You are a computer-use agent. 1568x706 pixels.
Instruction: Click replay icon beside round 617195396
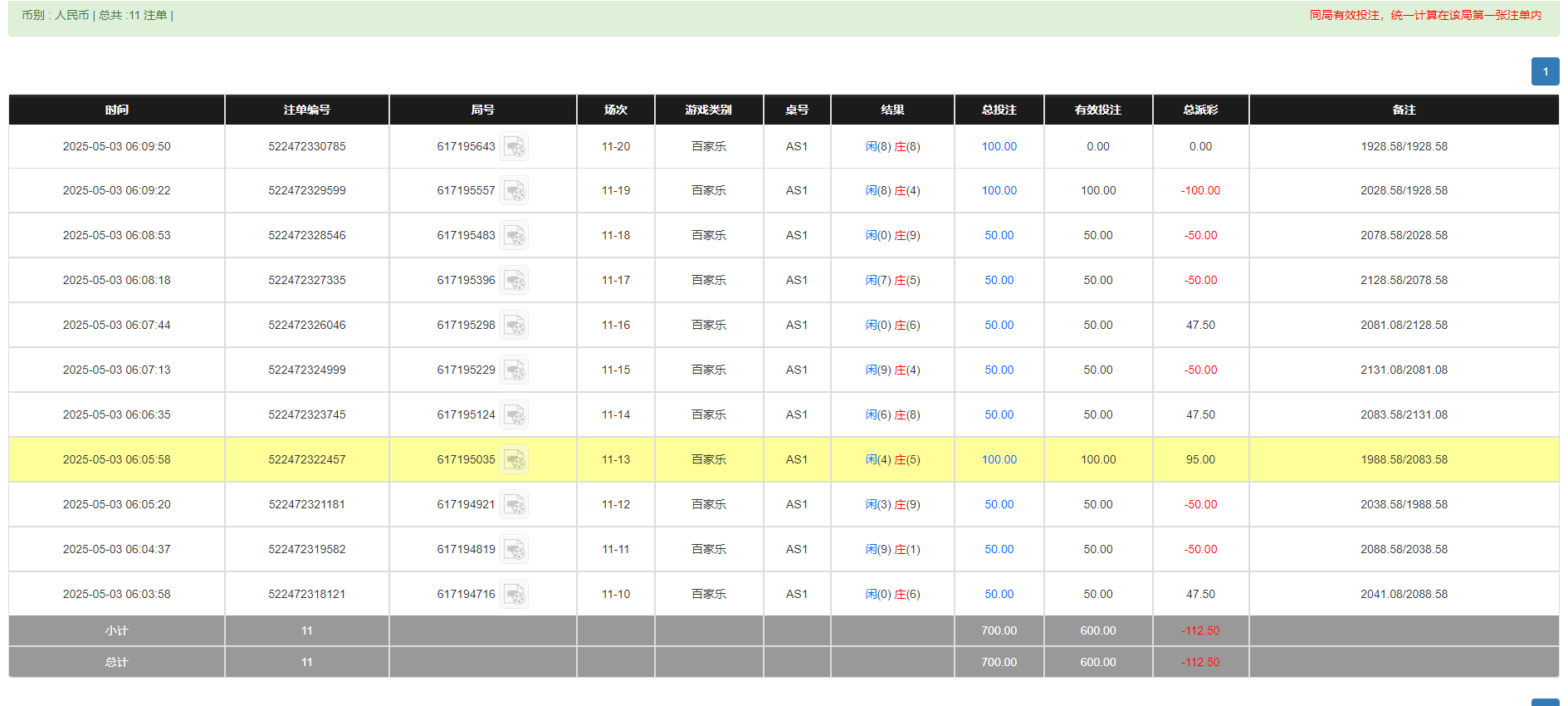coord(514,281)
